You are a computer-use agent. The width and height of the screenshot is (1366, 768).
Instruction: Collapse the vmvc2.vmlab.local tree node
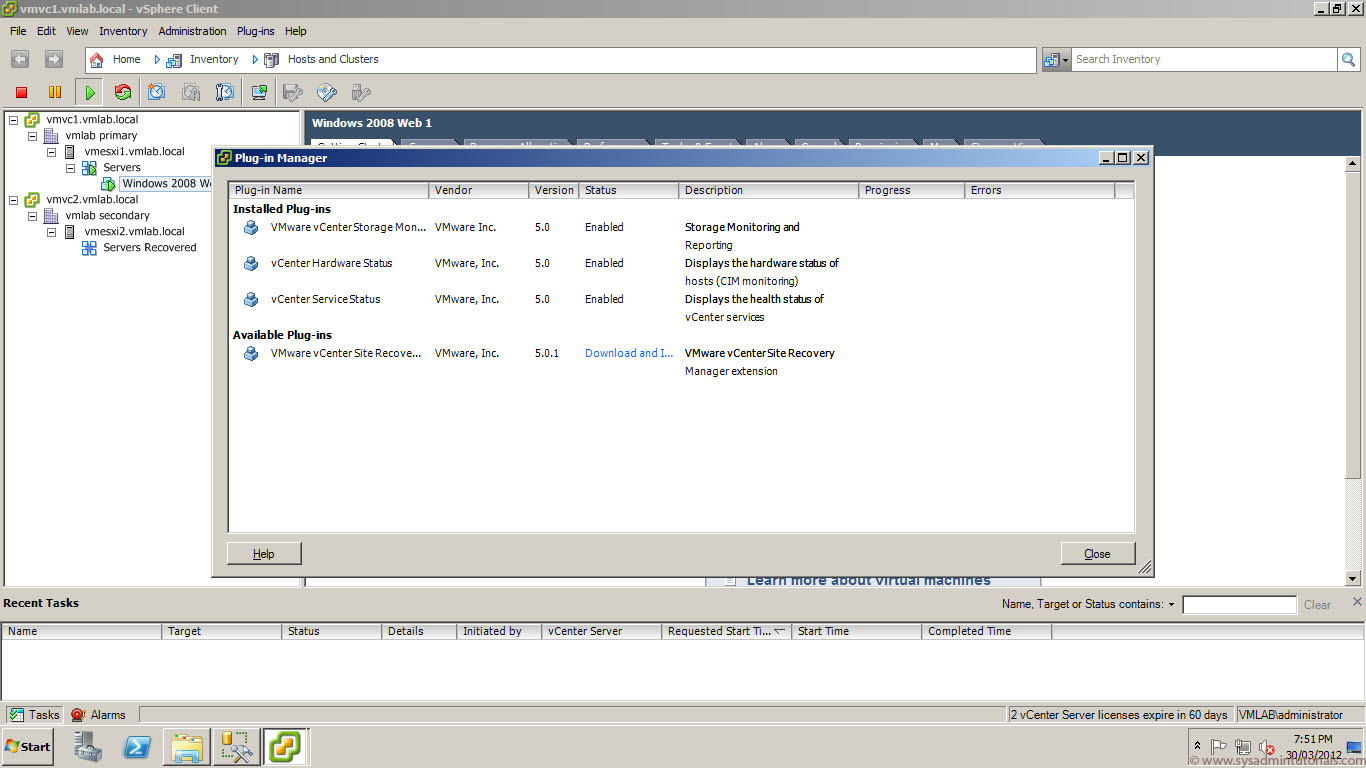[x=13, y=200]
